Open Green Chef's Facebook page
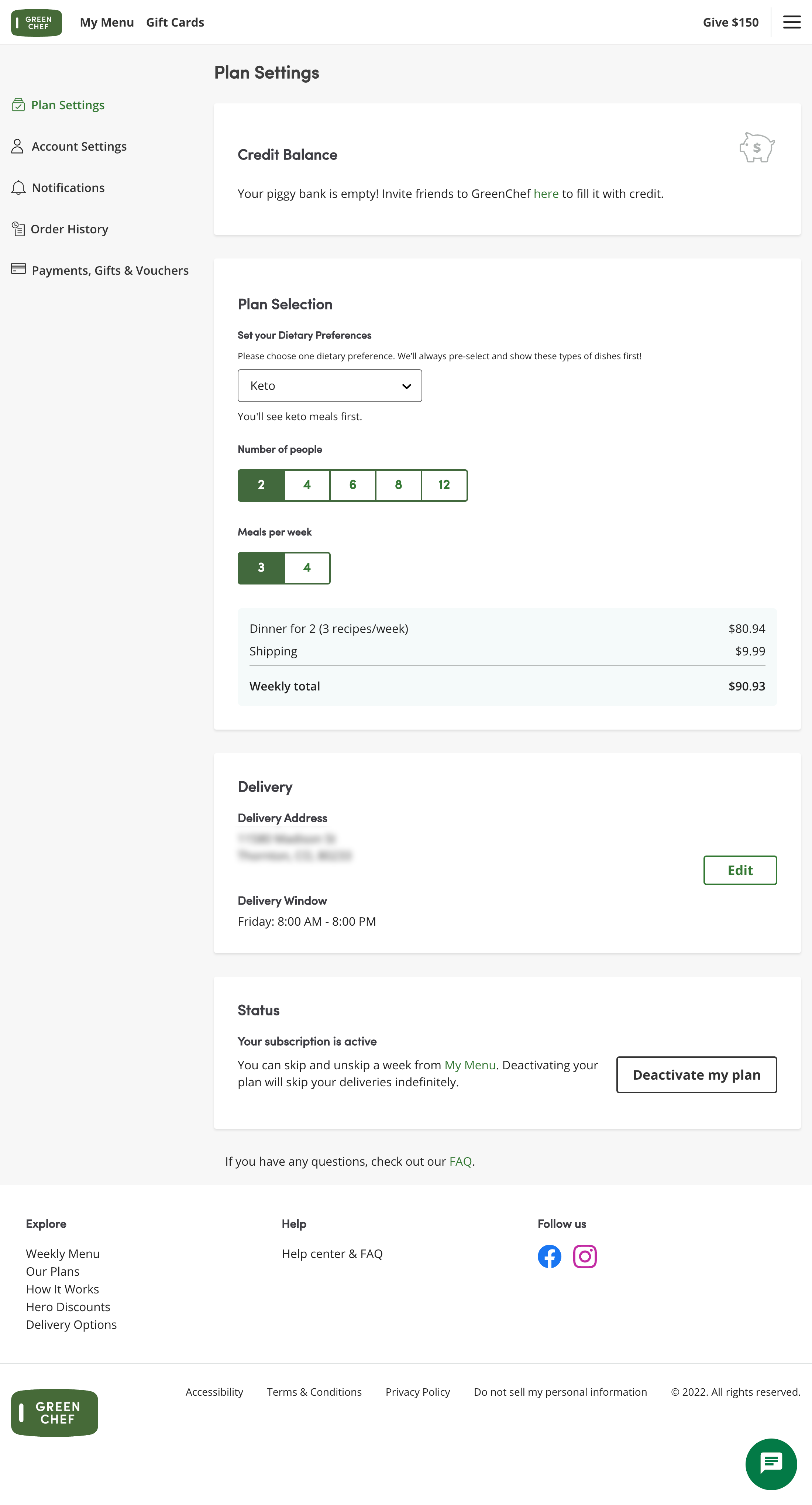The image size is (812, 1505). [x=549, y=1256]
